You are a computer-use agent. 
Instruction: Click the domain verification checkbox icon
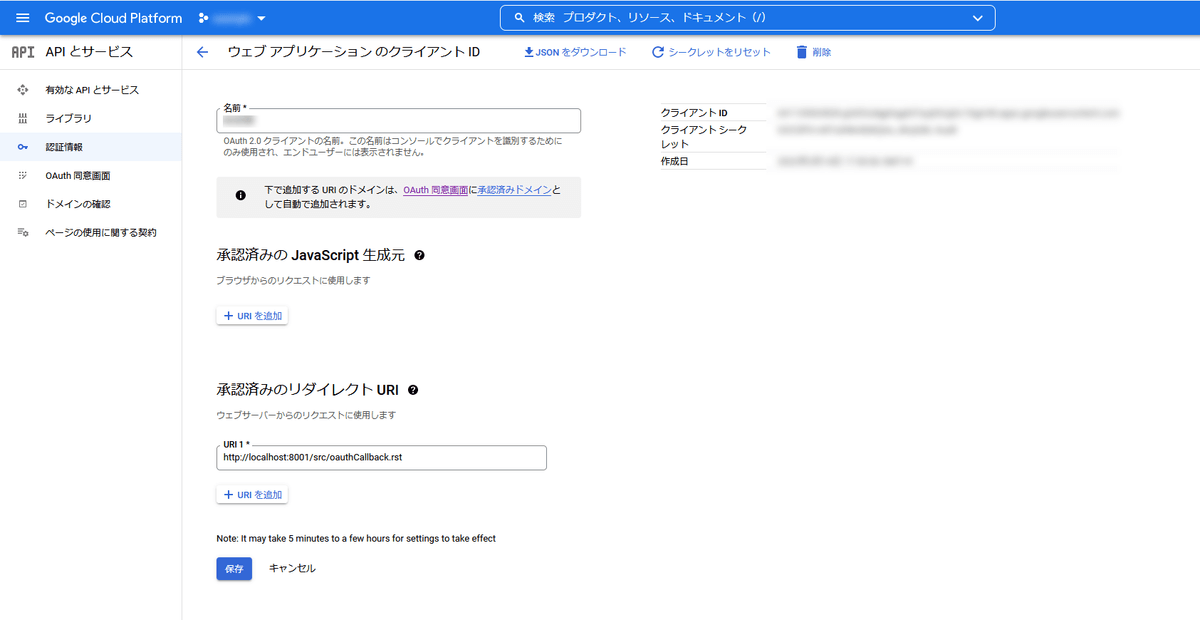click(23, 204)
